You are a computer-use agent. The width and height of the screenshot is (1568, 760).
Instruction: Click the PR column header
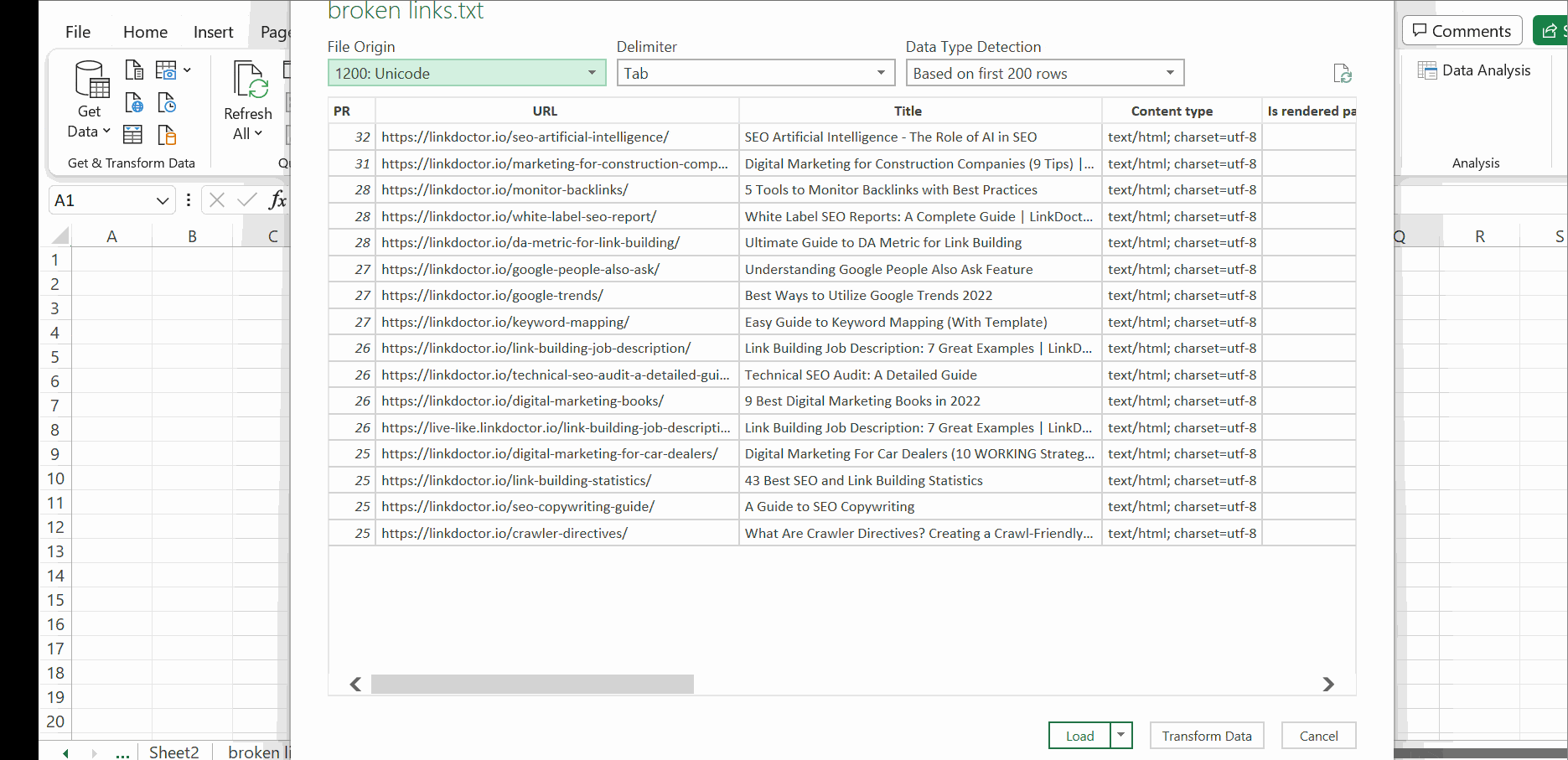[x=352, y=111]
